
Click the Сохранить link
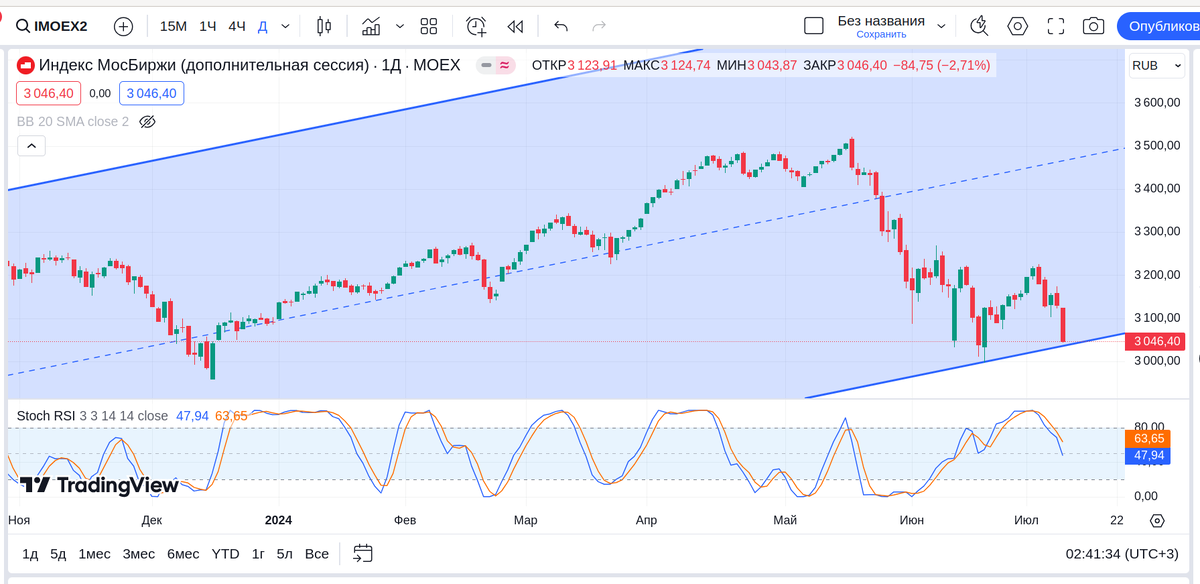(881, 34)
